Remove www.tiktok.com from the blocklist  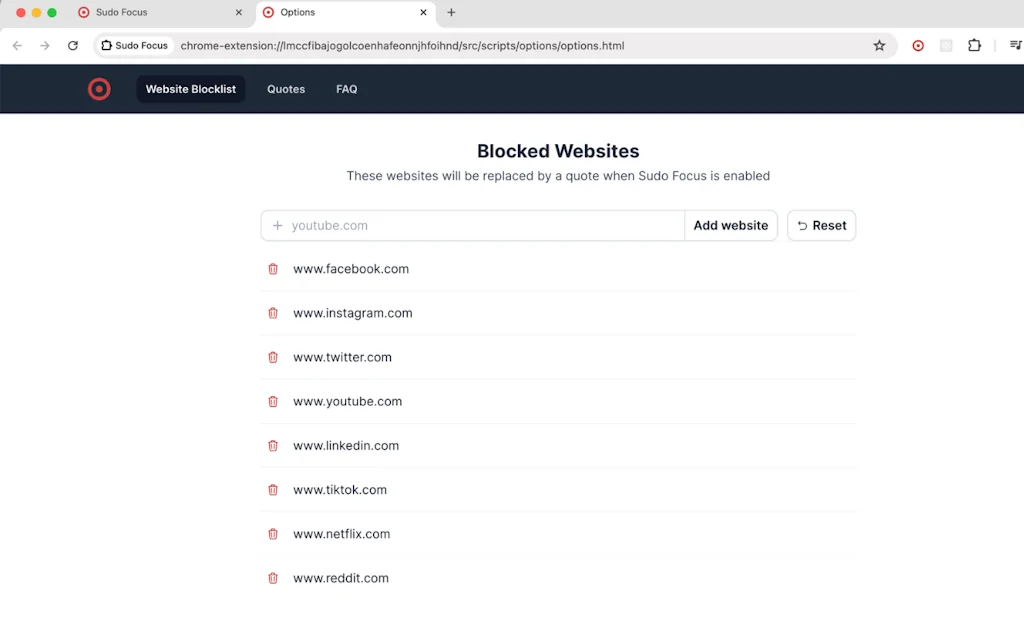coord(273,489)
